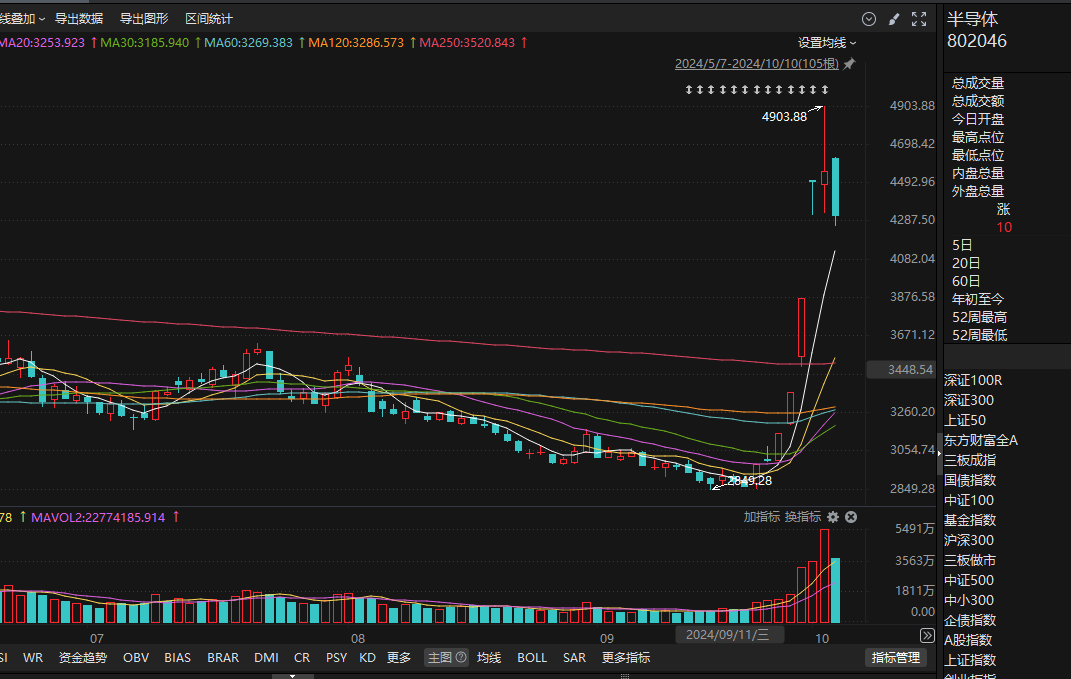Expand 更多指标 list of indicators

625,658
